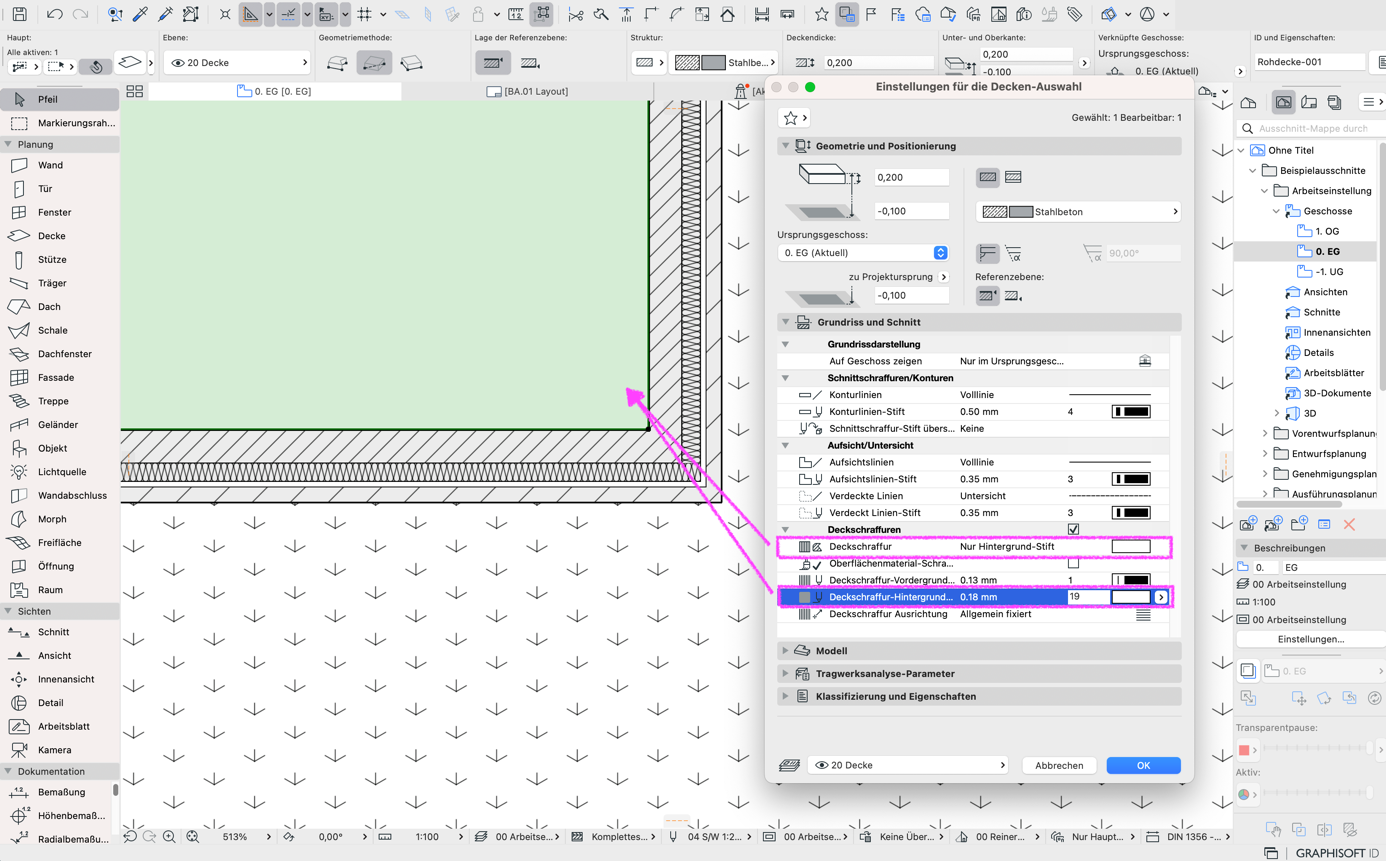Screen dimensions: 1386x861
Task: Expand the Modell section
Action: click(x=786, y=651)
